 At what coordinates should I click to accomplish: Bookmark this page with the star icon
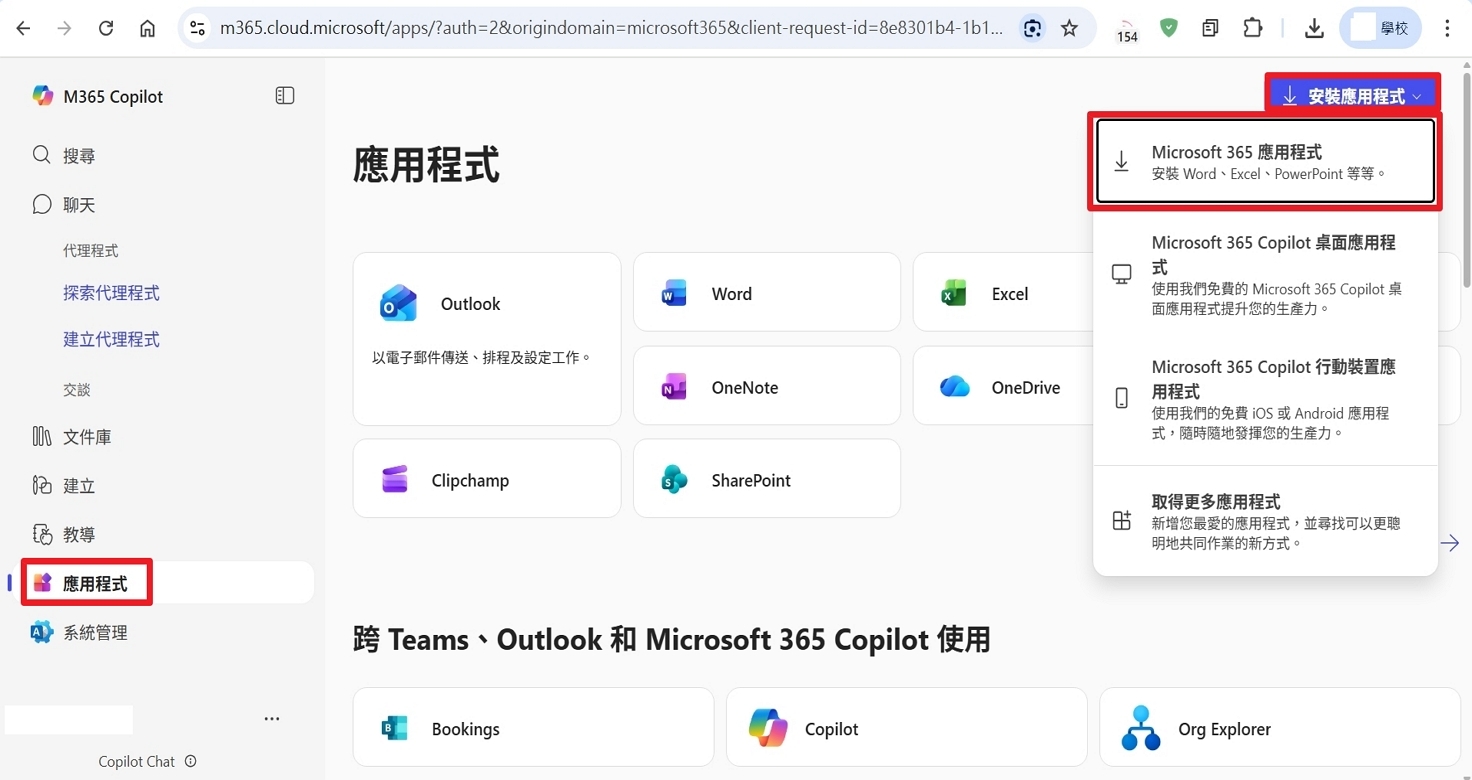[1069, 28]
